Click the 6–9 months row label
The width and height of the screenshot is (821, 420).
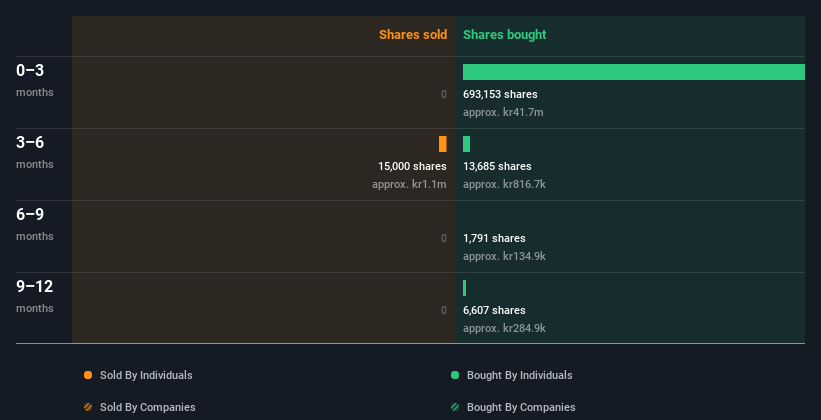pos(35,224)
